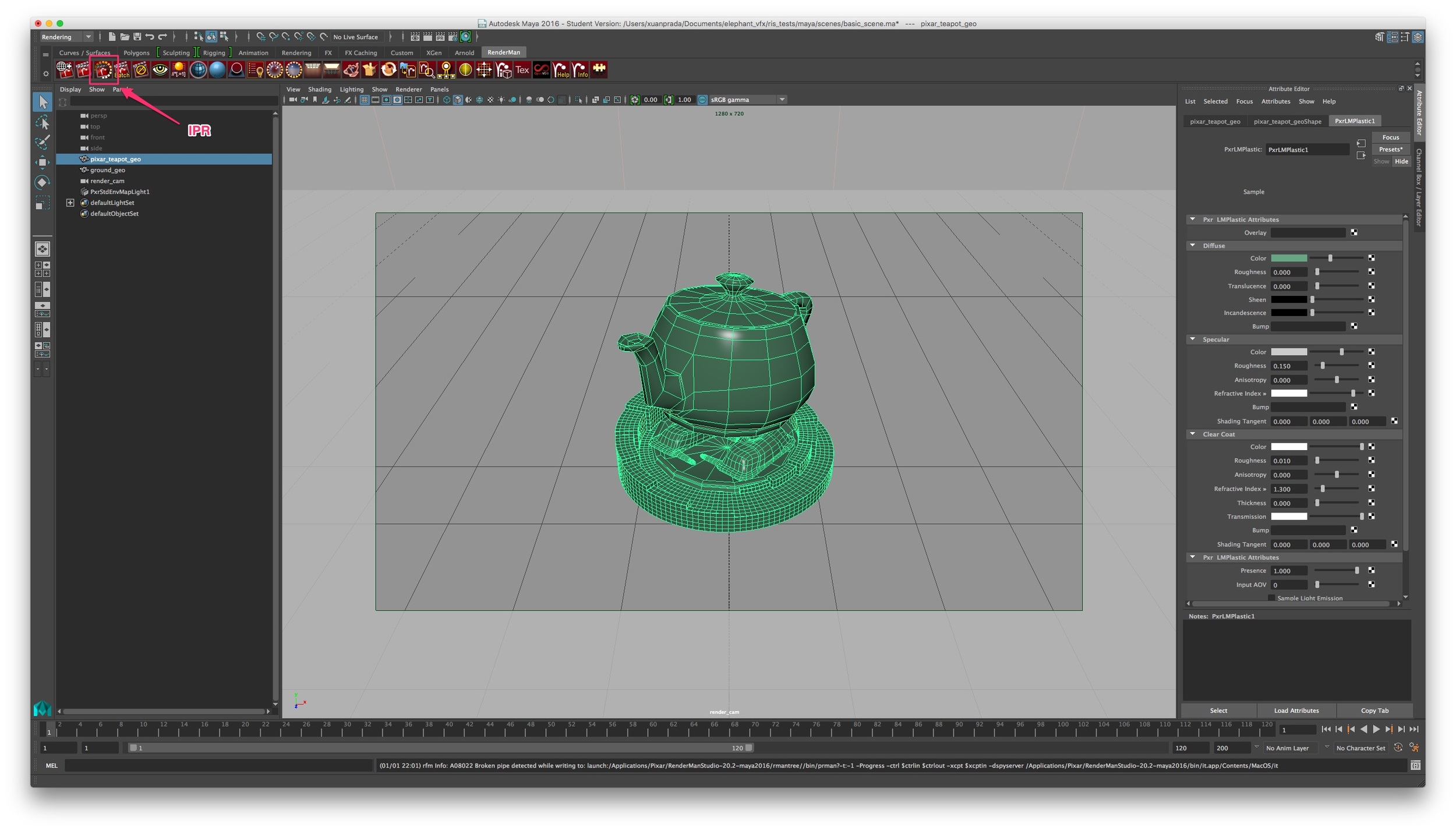Click the Hide button in Attribute Editor

coord(1401,161)
